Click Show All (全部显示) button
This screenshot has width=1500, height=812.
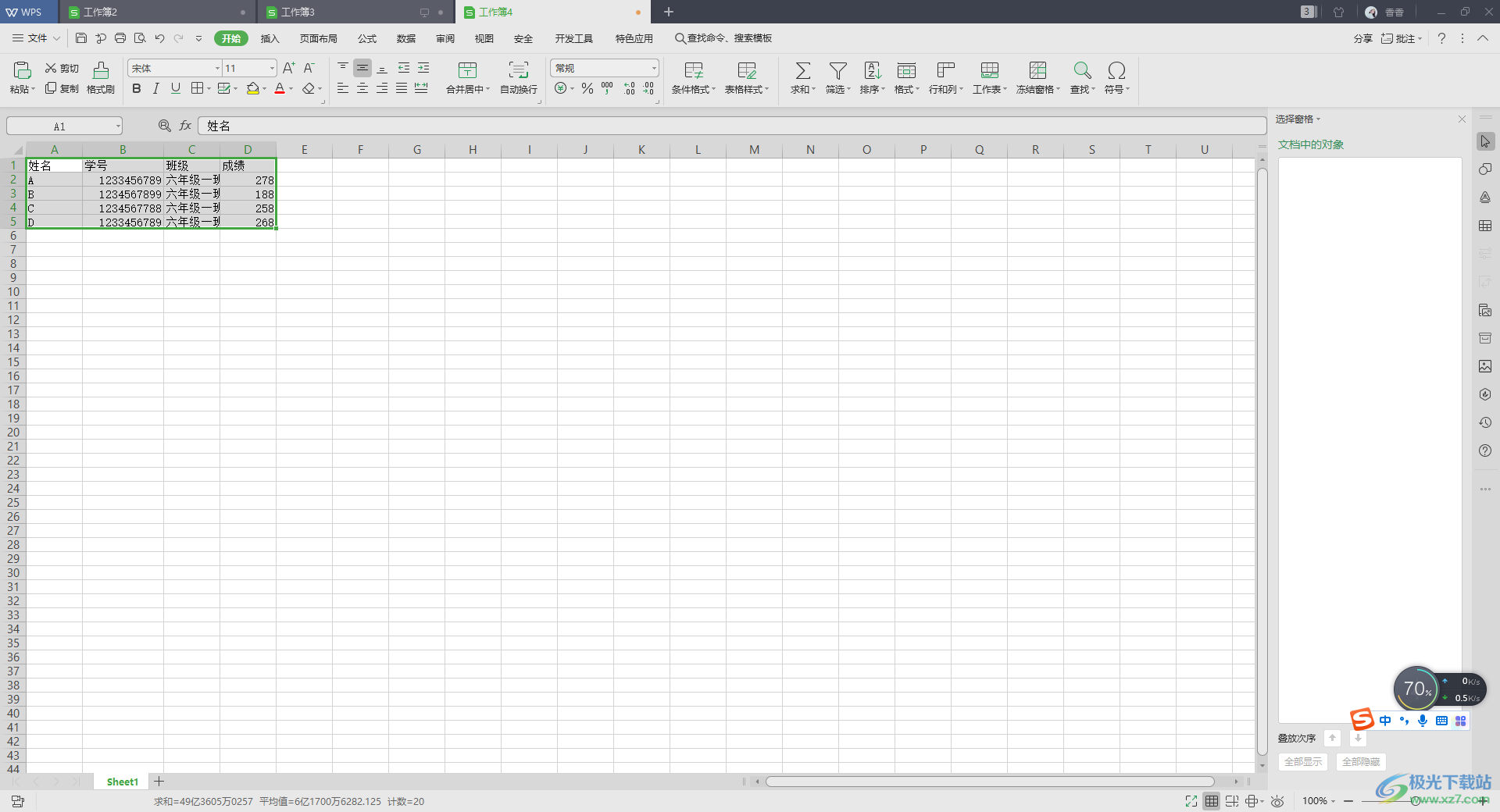pos(1303,761)
